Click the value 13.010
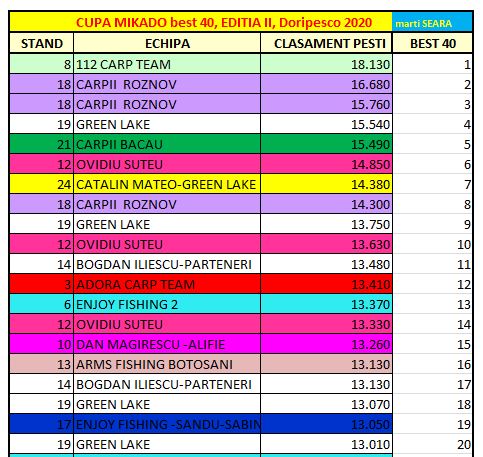The image size is (483, 457). click(326, 444)
